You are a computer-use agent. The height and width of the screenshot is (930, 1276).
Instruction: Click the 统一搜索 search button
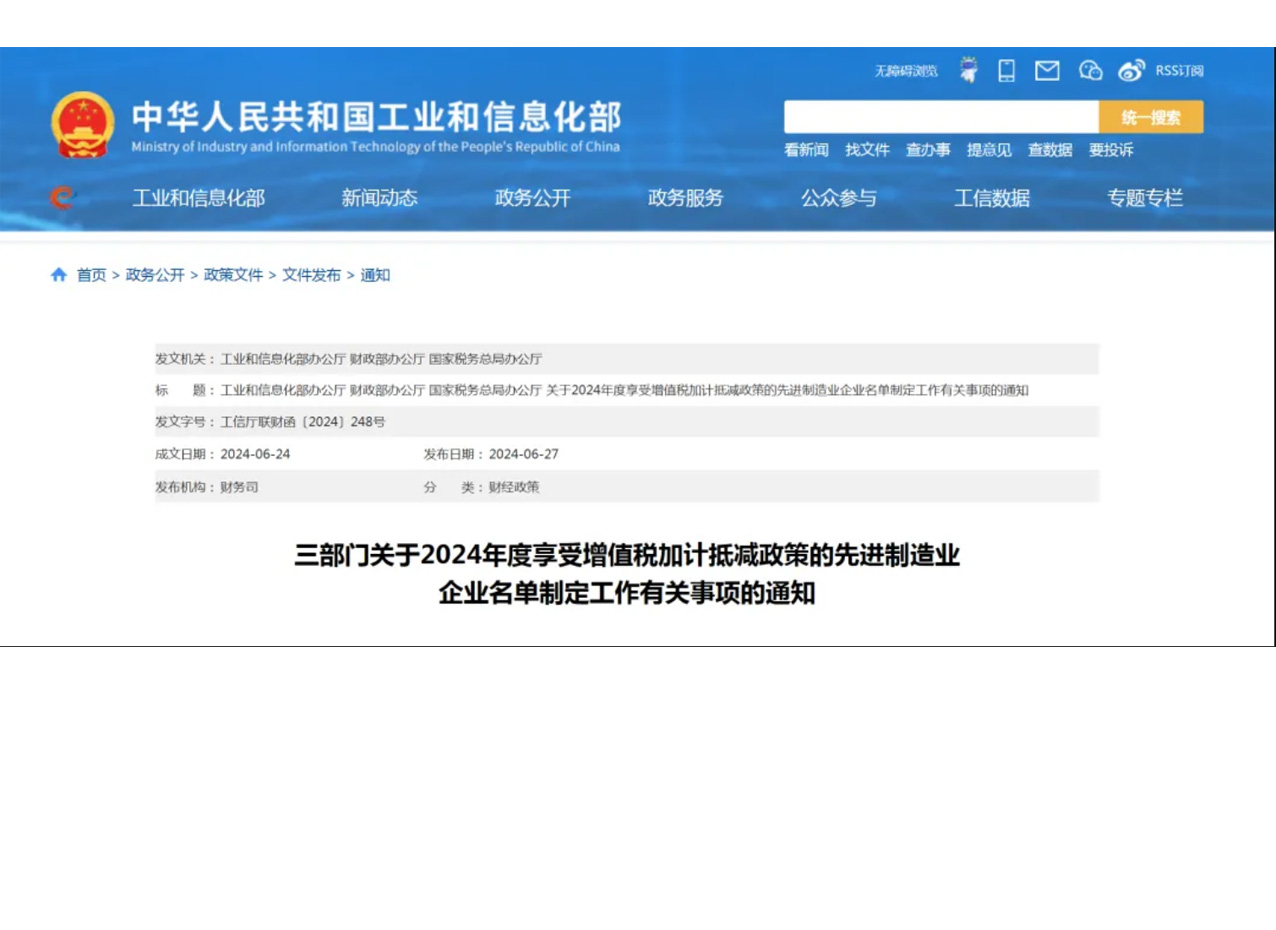[1151, 117]
